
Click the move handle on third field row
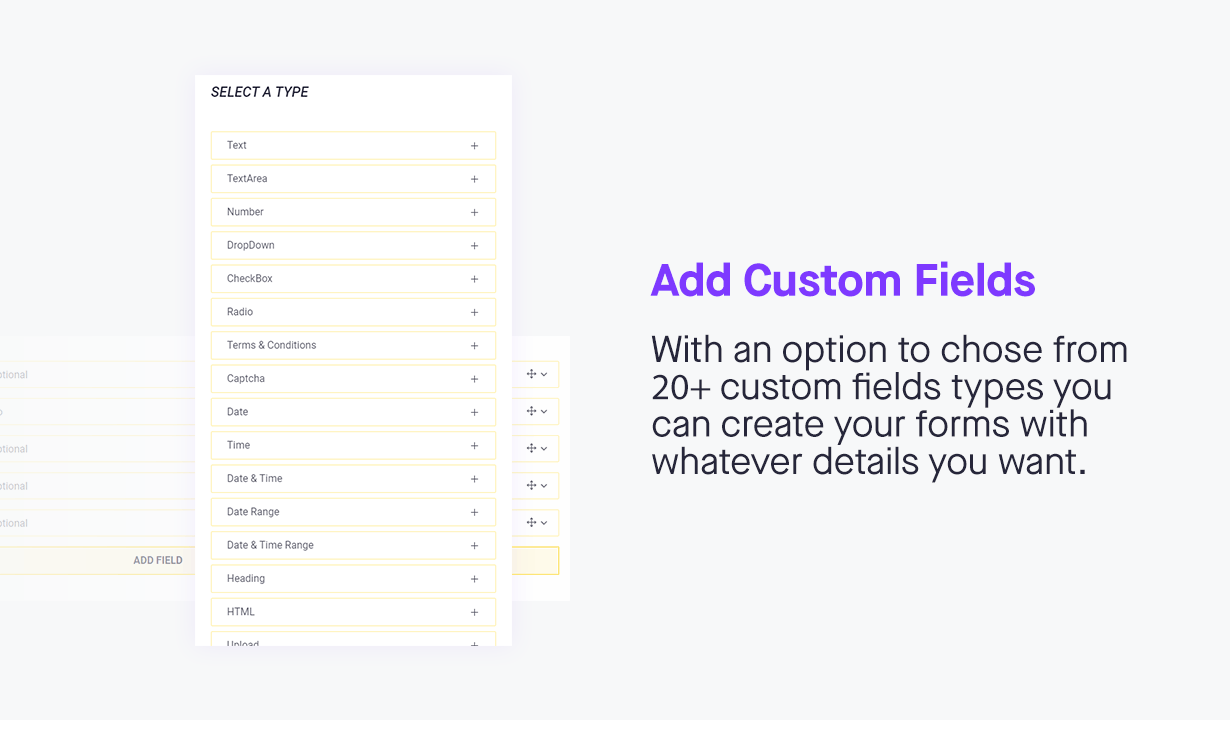tap(531, 448)
